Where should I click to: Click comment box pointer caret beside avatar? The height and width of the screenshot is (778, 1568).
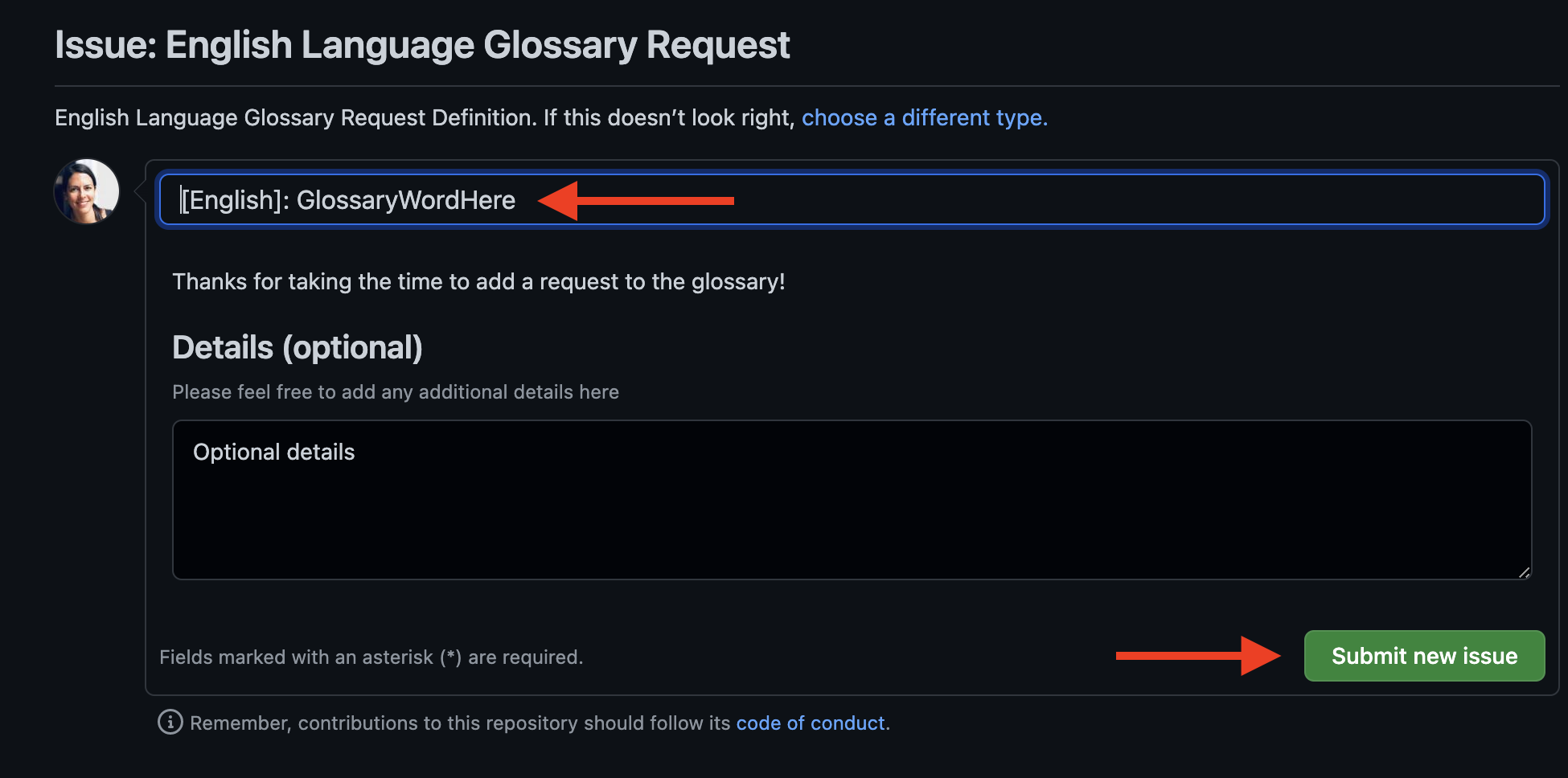pos(140,191)
